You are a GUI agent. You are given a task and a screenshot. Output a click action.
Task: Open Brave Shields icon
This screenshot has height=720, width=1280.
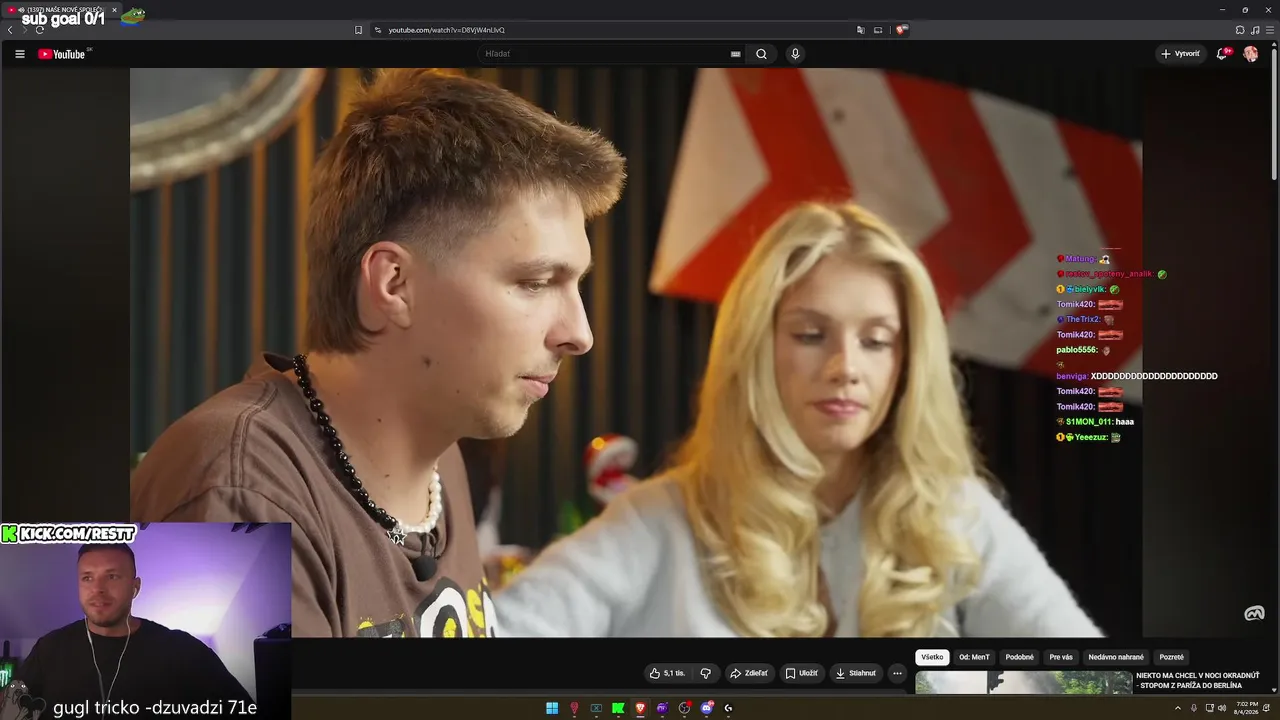click(901, 30)
